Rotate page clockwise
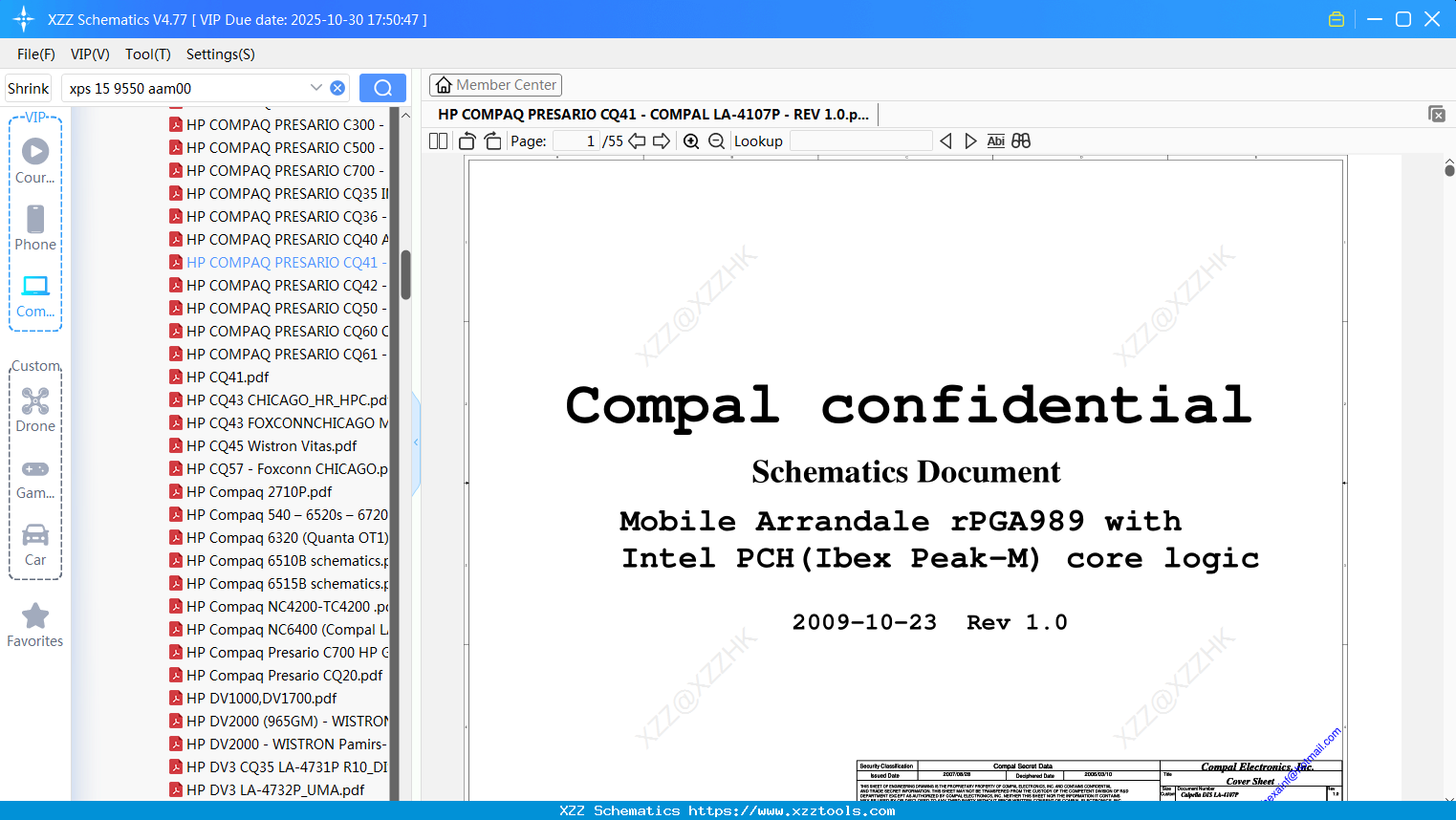 point(492,141)
